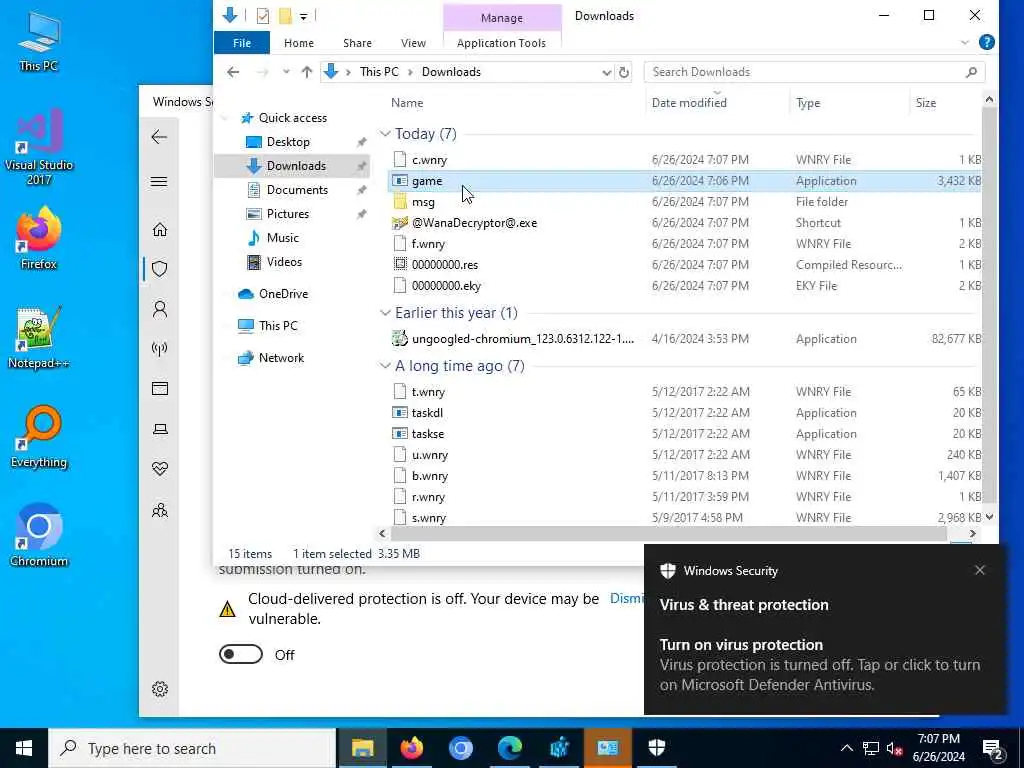This screenshot has height=768, width=1024.
Task: Select the @WanaDecryptor@.exe shortcut file
Action: 474,223
